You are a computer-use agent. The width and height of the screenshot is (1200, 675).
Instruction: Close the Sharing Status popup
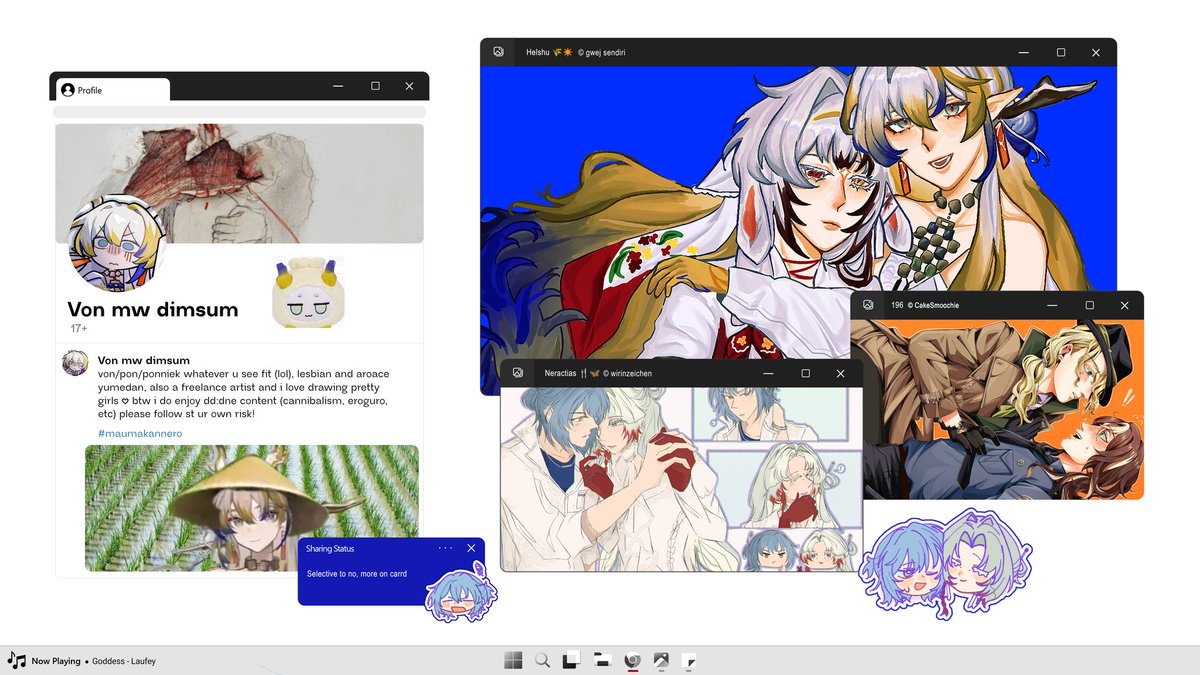pos(471,548)
